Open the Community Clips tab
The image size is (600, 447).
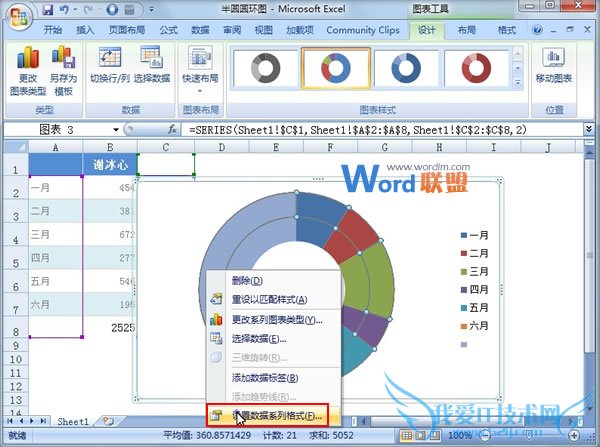click(x=363, y=30)
